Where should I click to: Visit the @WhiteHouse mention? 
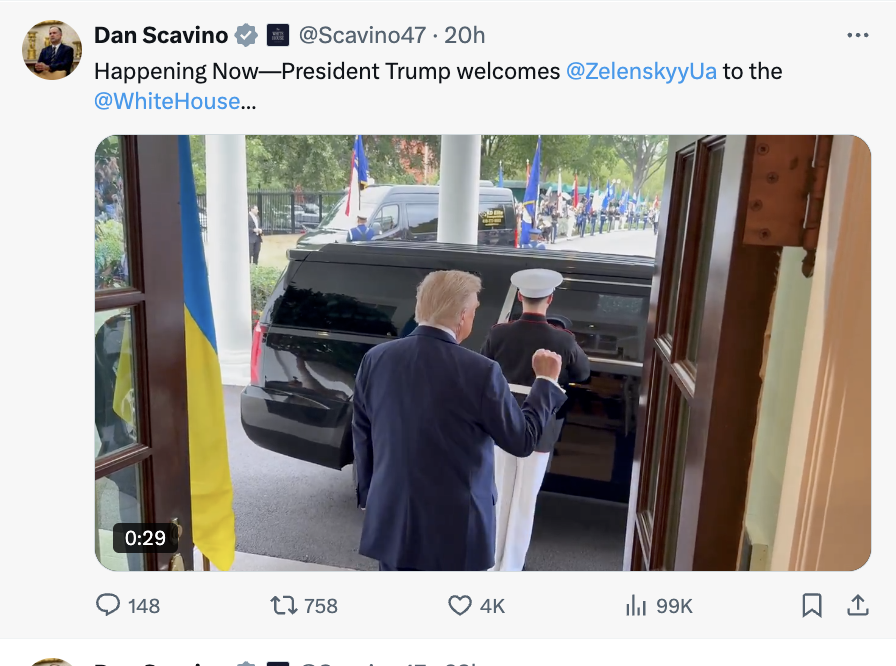pos(166,101)
